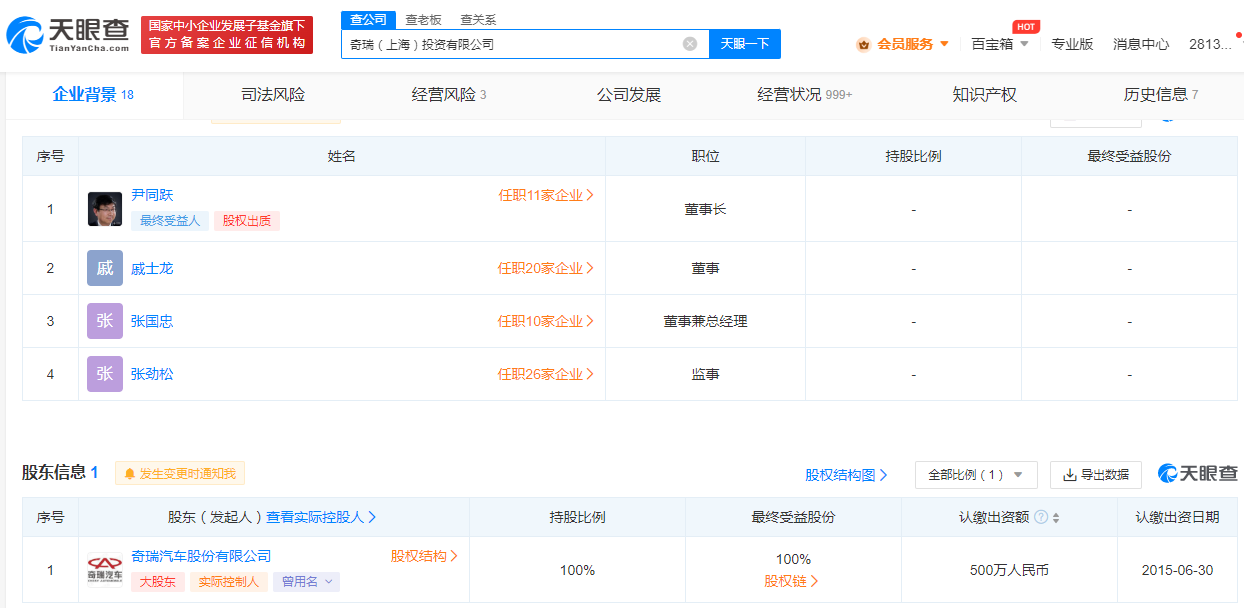Select the 知识产权 tab
Viewport: 1244px width, 608px height.
(985, 95)
